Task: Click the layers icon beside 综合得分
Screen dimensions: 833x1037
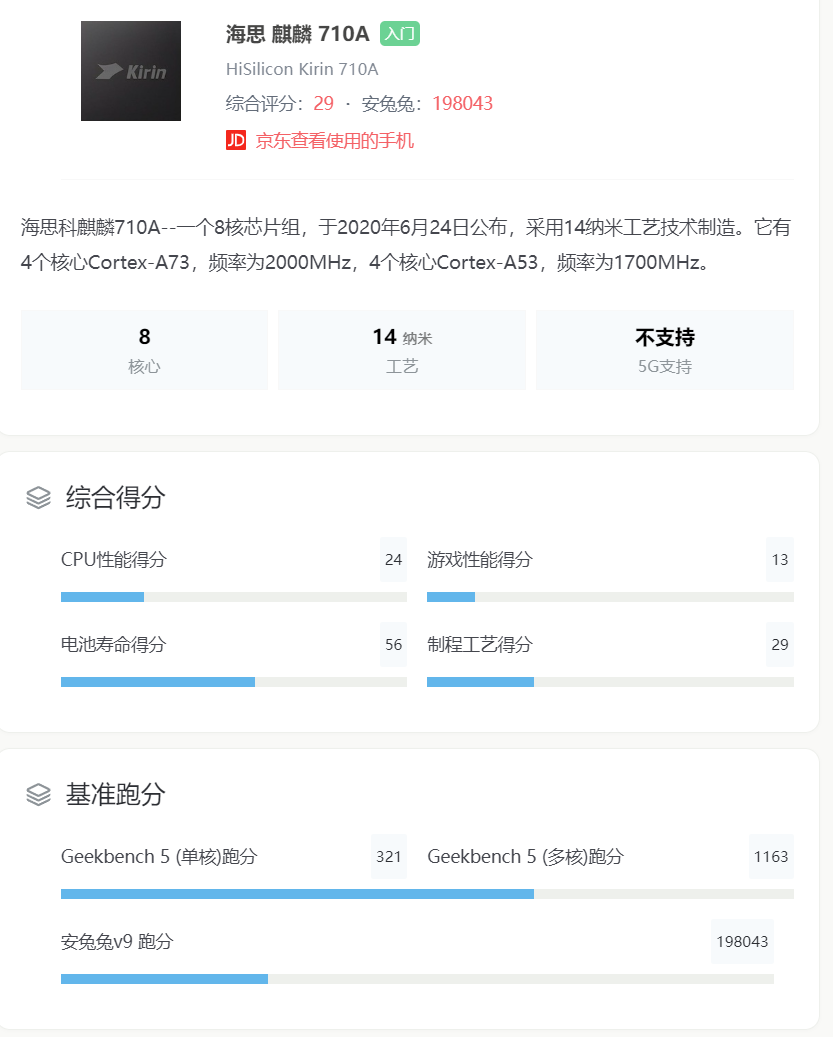Action: click(38, 497)
